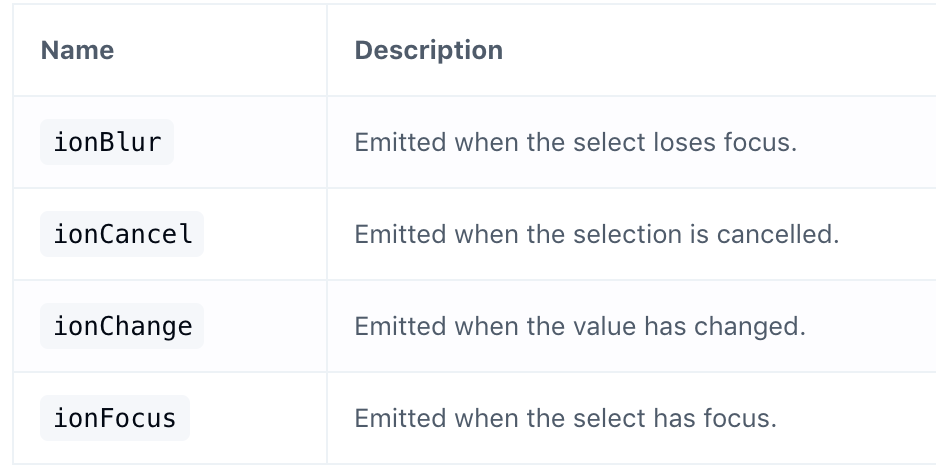Click the ionBlur event description text

point(575,142)
